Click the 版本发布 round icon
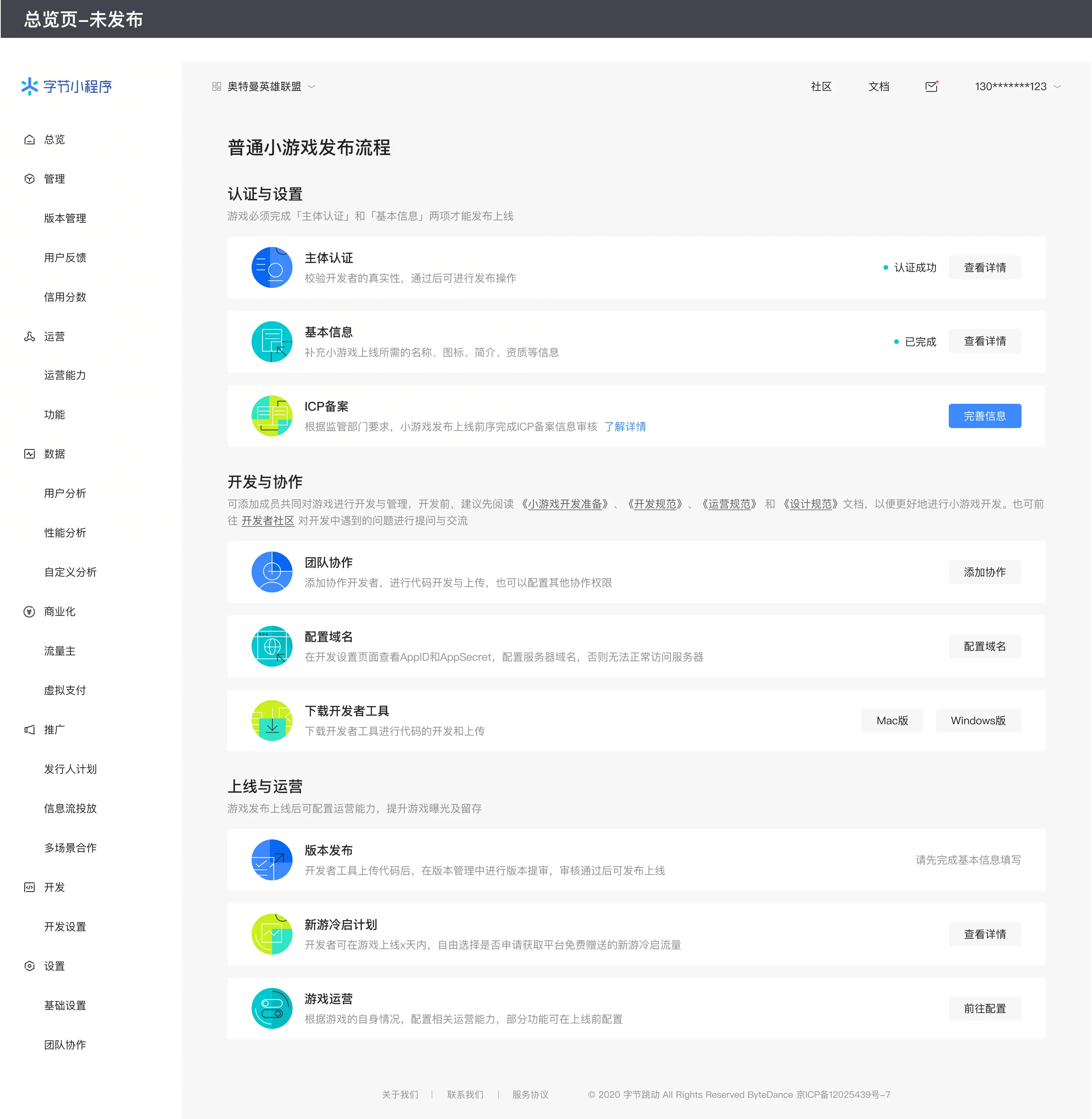Image resolution: width=1092 pixels, height=1119 pixels. pos(272,860)
